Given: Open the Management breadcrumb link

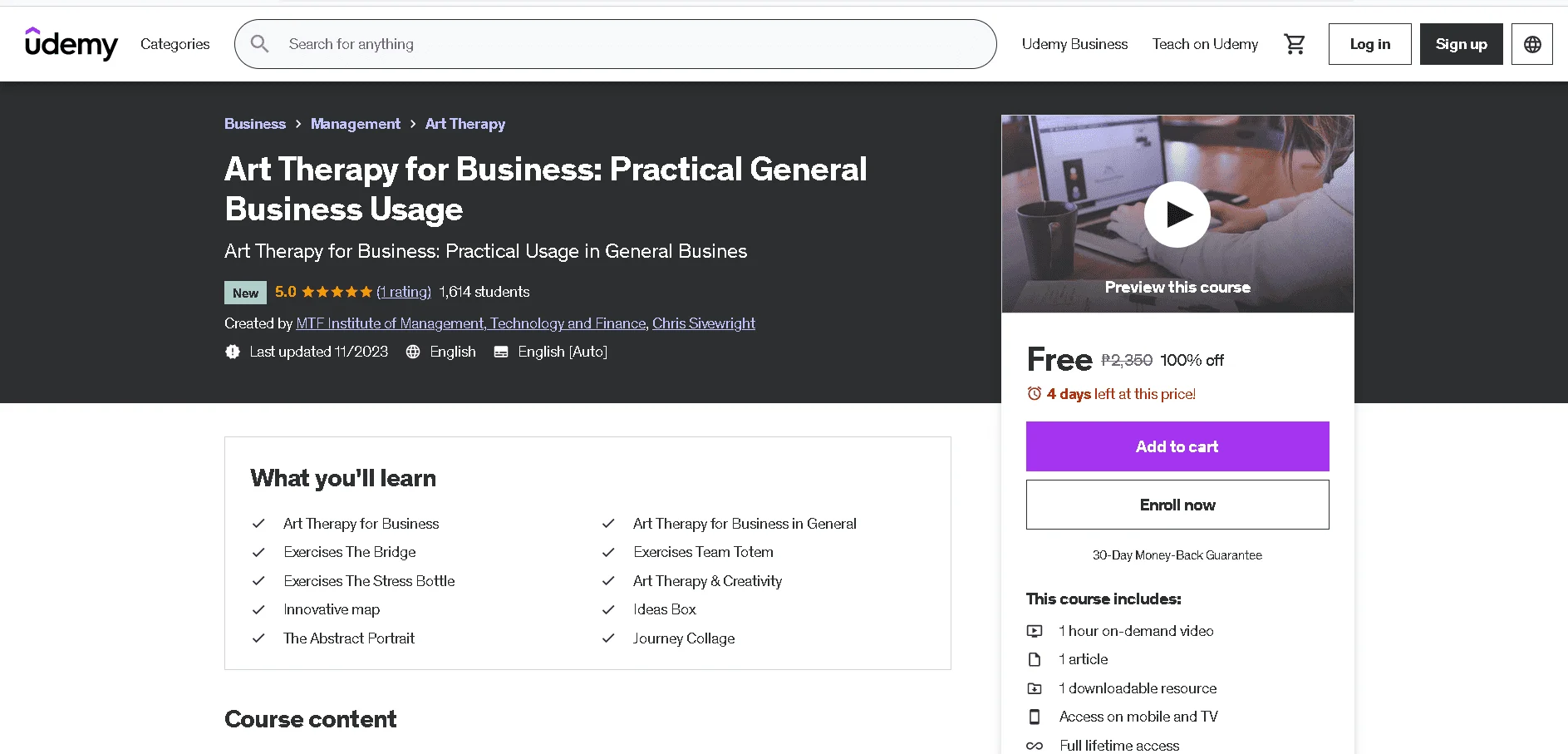Looking at the screenshot, I should pos(356,124).
